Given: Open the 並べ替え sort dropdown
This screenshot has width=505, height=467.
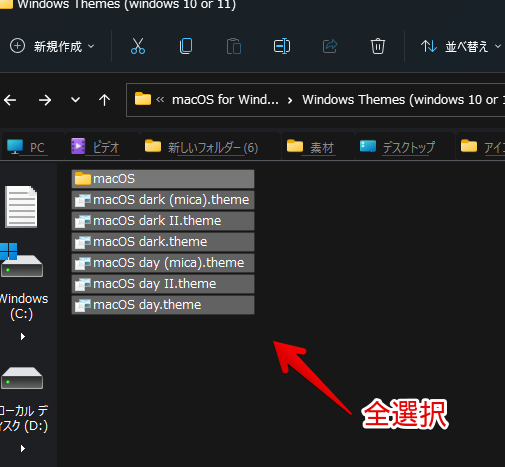Looking at the screenshot, I should click(461, 46).
